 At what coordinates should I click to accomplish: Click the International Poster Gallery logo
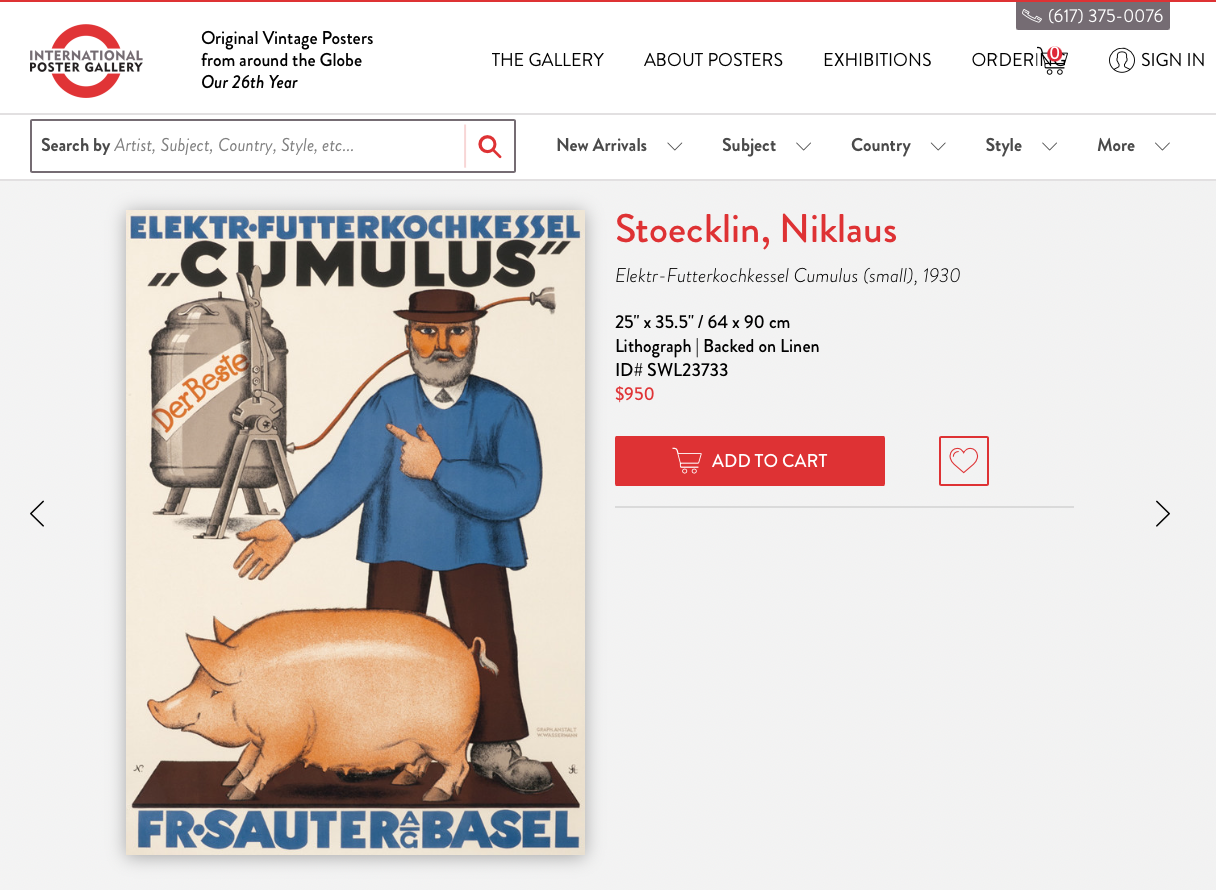(x=86, y=60)
